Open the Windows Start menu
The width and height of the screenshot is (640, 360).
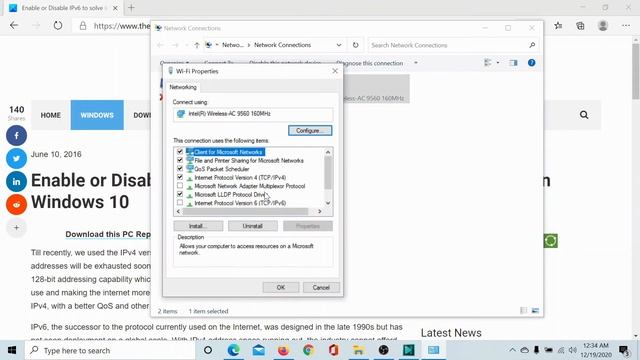(12, 350)
